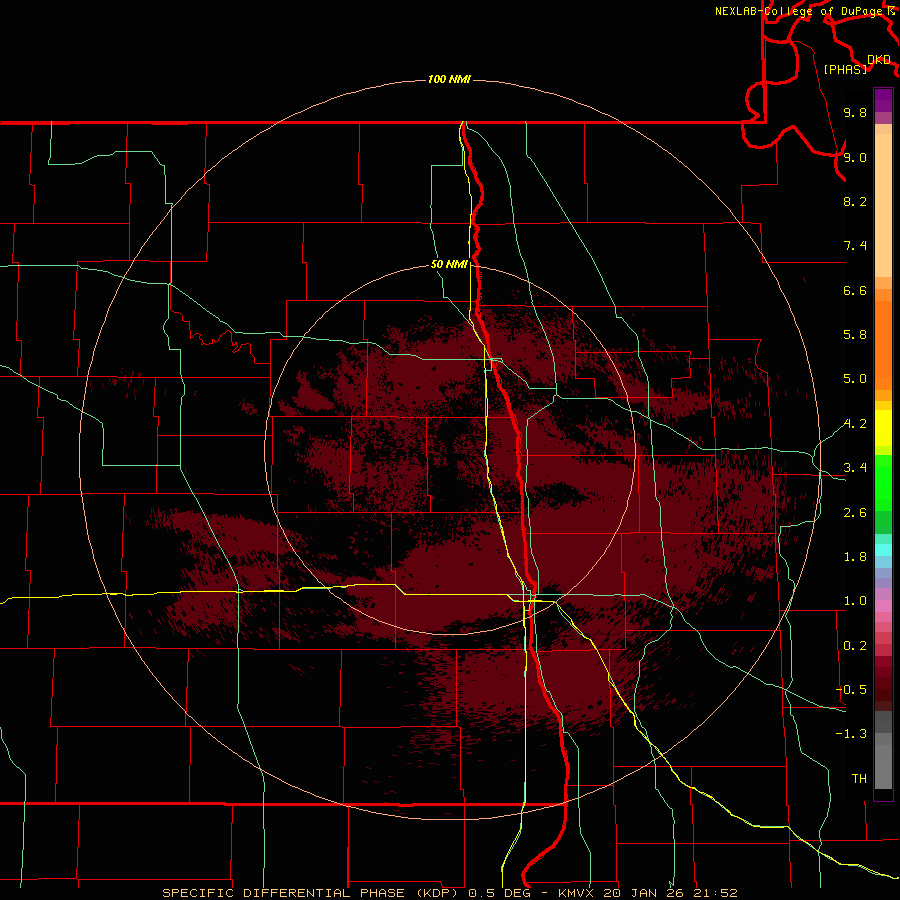Click the 5.8 scale value

click(x=855, y=335)
